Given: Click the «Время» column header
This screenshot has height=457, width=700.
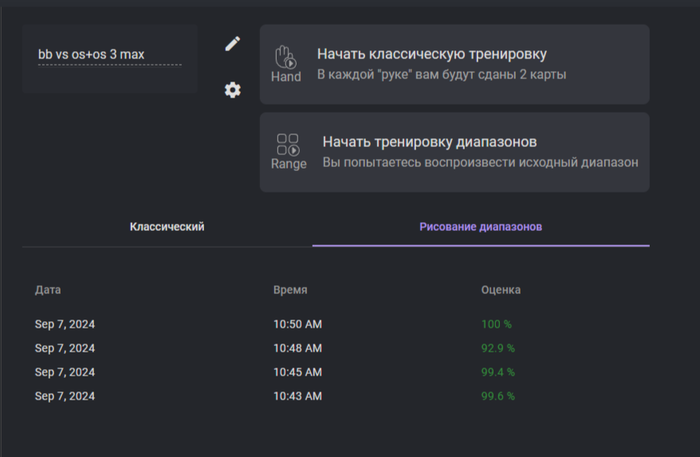Looking at the screenshot, I should pyautogui.click(x=290, y=290).
